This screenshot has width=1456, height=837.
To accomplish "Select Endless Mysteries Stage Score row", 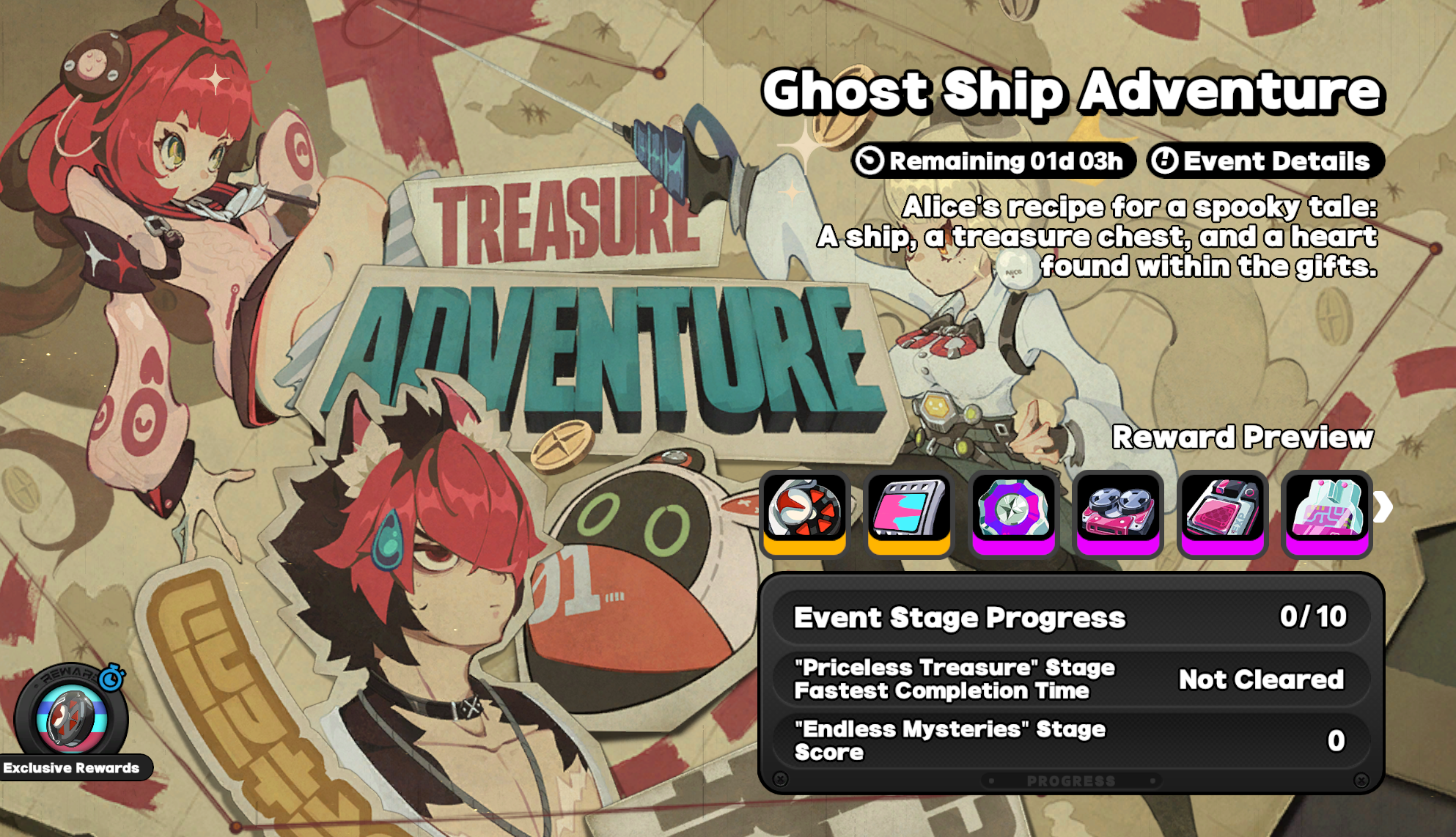I will click(1070, 740).
